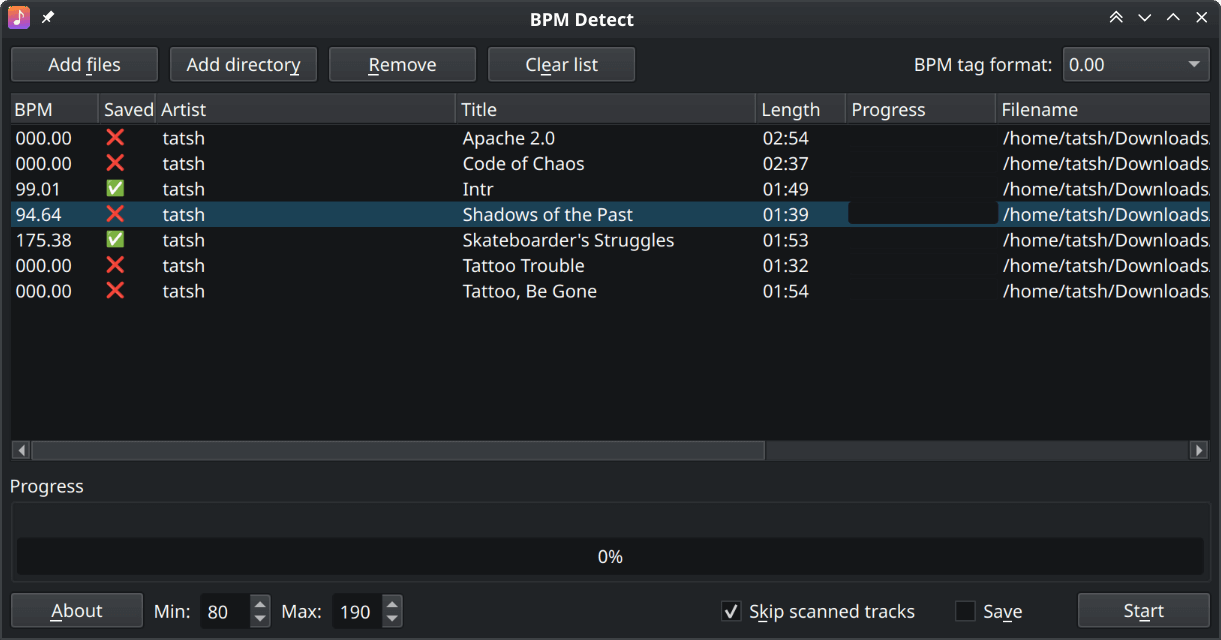
Task: Click the BPM Detect app icon in titlebar
Action: pyautogui.click(x=19, y=18)
